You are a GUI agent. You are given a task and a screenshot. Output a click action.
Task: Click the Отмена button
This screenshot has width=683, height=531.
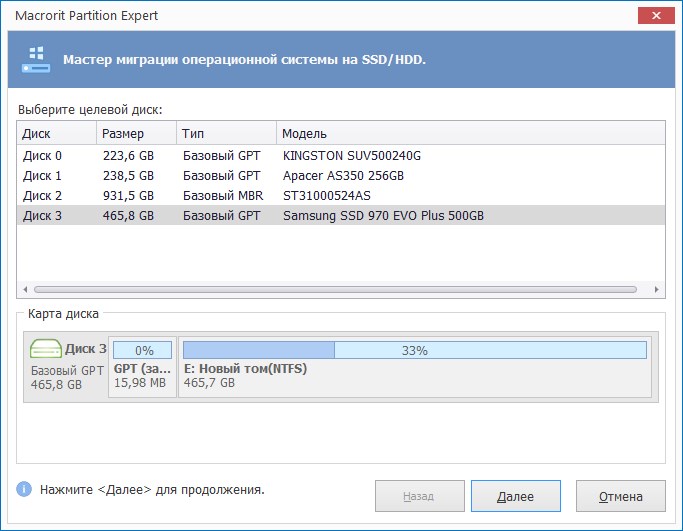point(621,496)
